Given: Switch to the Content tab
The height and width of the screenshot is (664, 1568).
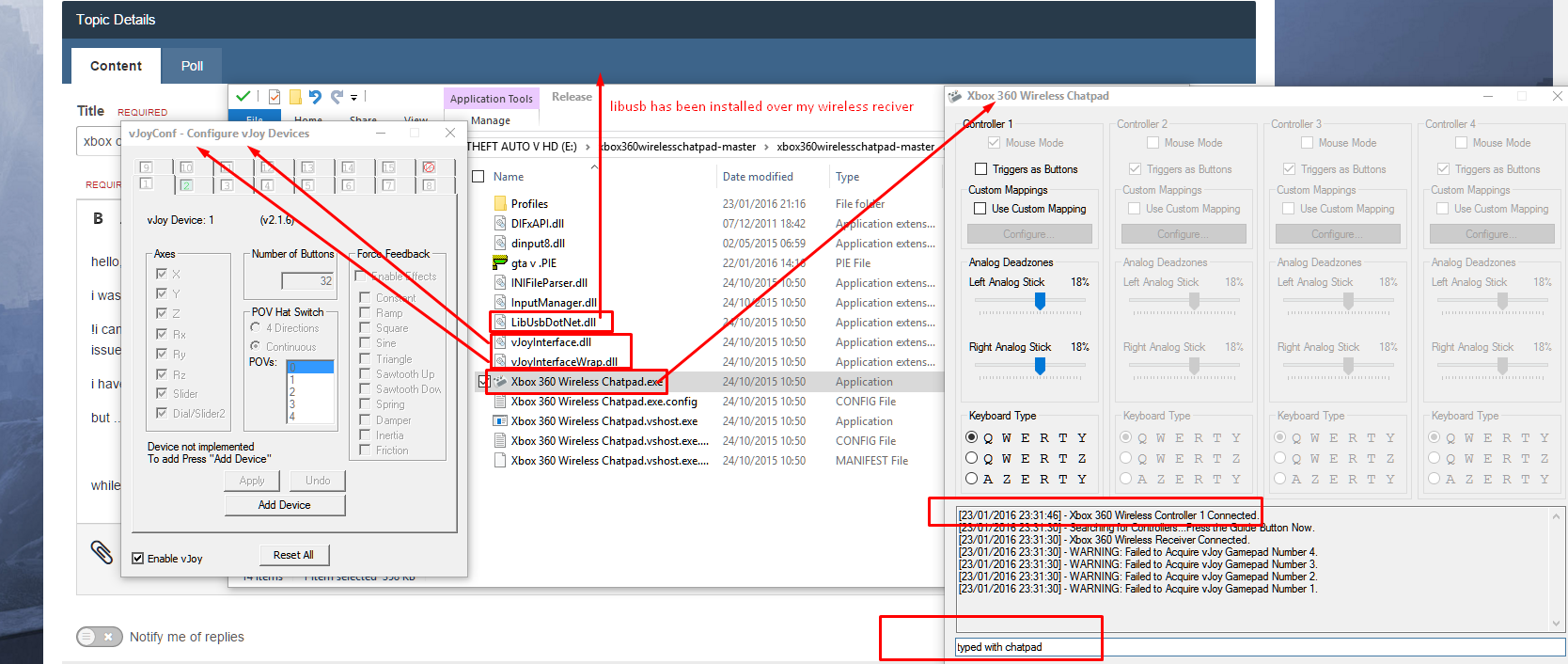Looking at the screenshot, I should pyautogui.click(x=116, y=66).
